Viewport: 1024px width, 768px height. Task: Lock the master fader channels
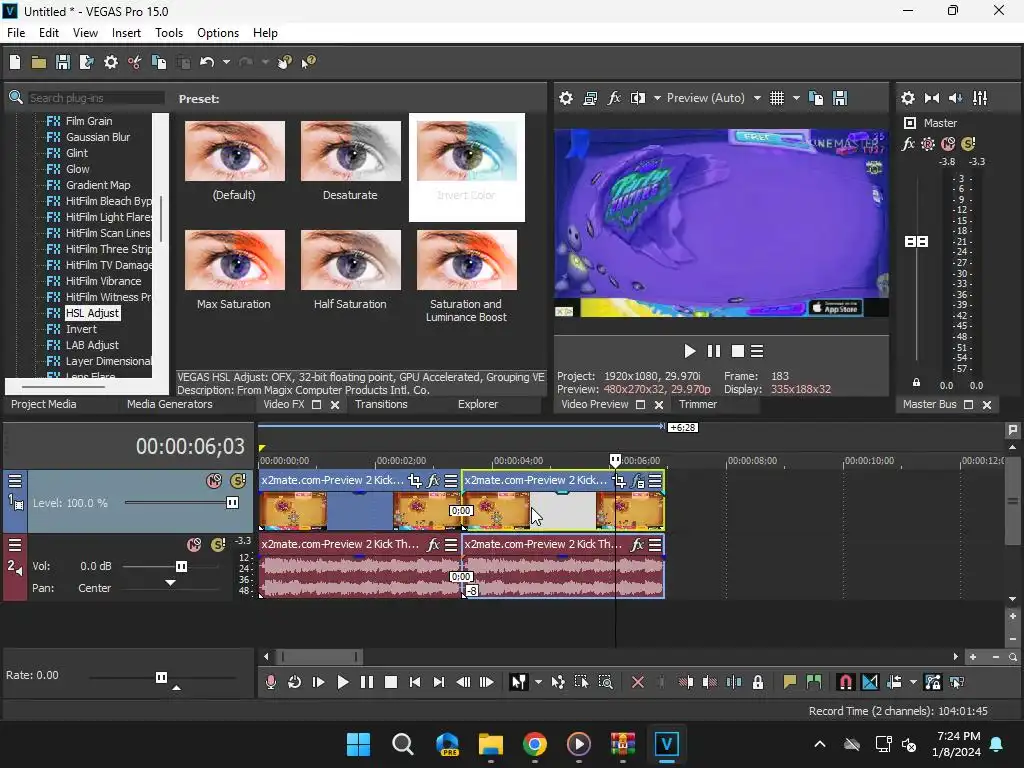pos(916,383)
